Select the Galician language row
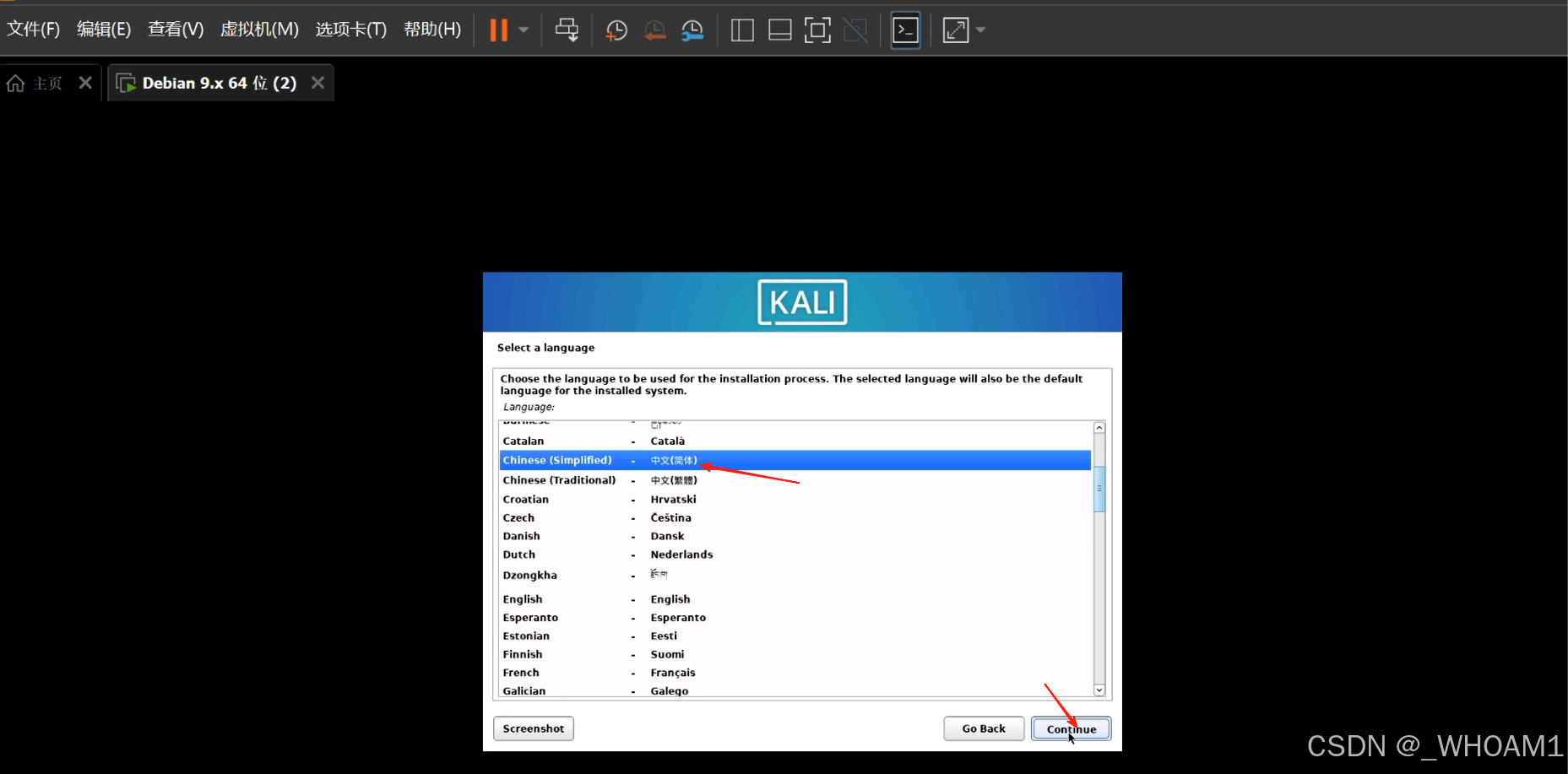Screen dimensions: 1568x774 point(795,690)
